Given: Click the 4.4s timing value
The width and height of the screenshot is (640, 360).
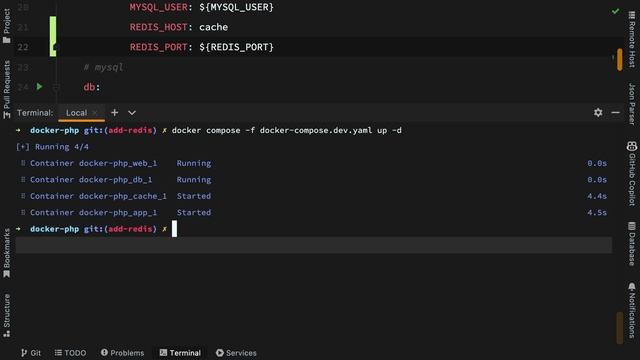Looking at the screenshot, I should (x=597, y=196).
